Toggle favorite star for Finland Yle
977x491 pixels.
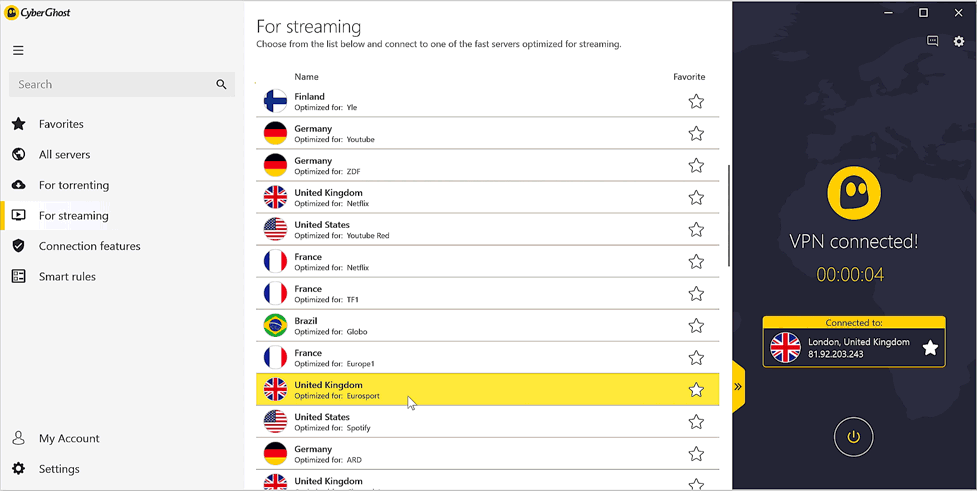pos(696,101)
